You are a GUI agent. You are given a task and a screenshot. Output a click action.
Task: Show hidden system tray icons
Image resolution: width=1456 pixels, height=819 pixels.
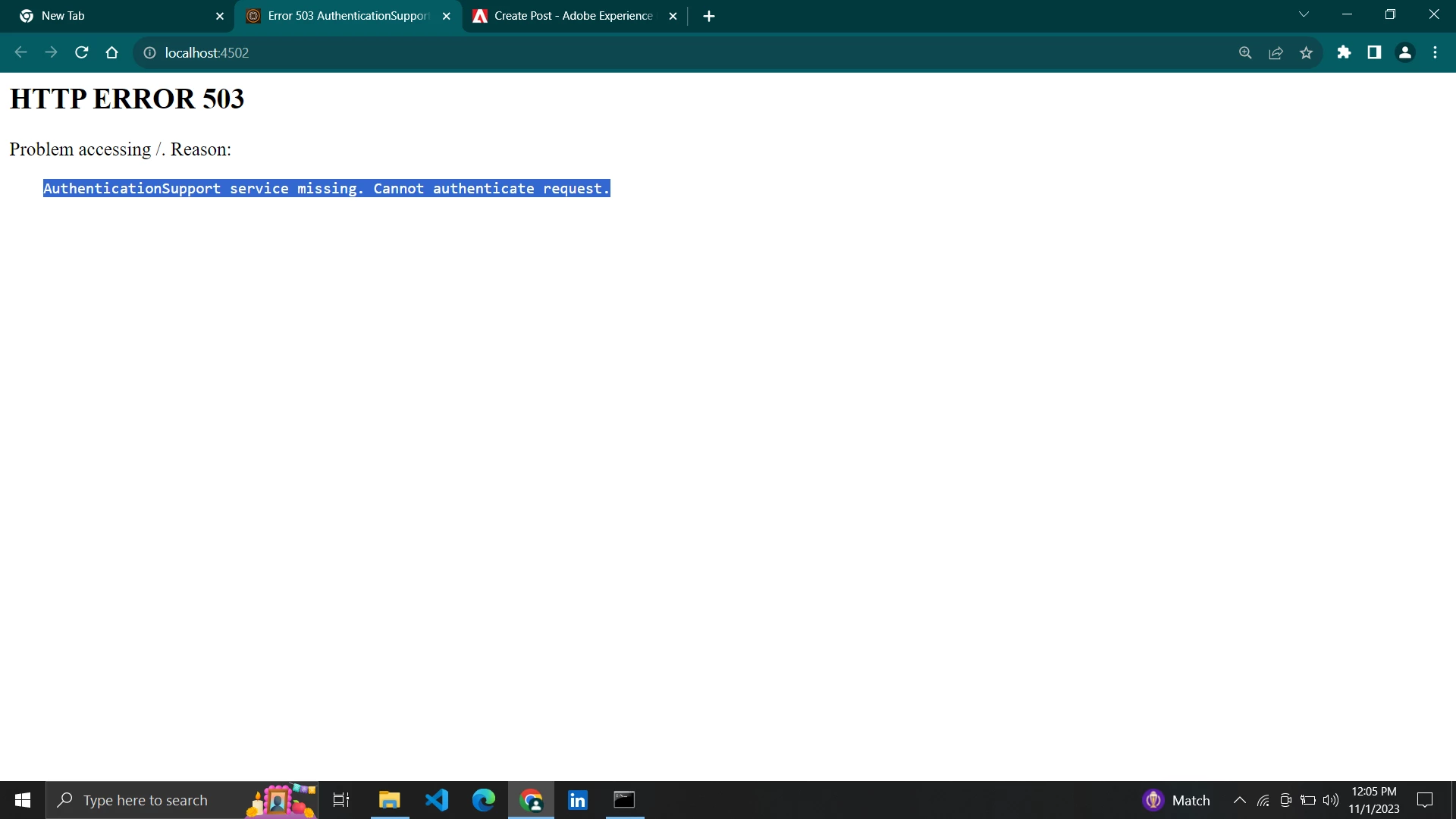click(1239, 800)
